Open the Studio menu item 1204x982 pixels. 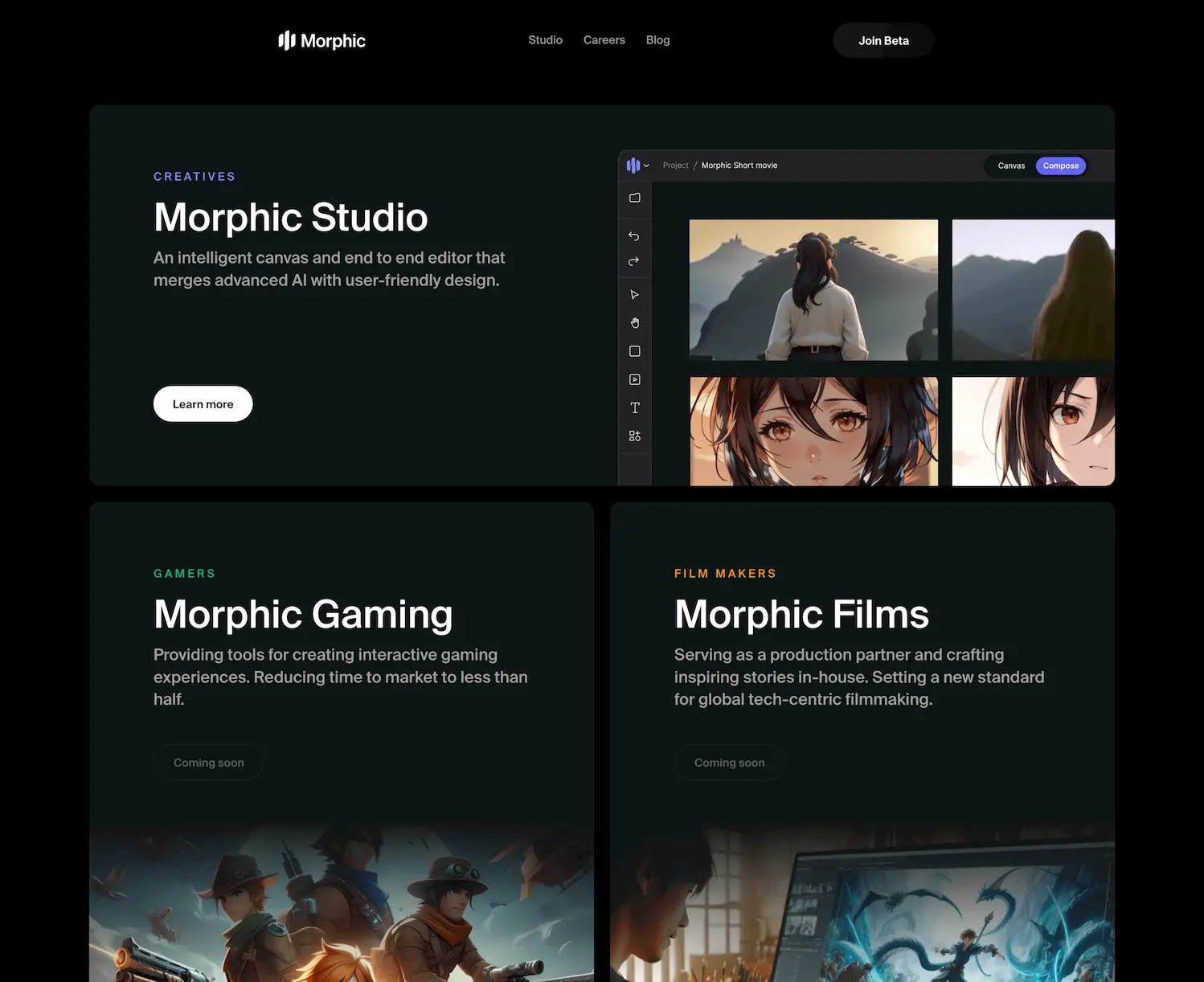545,39
